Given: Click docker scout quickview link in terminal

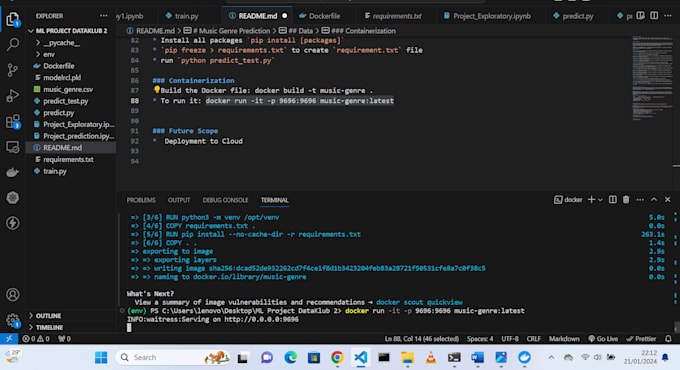Looking at the screenshot, I should 419,302.
